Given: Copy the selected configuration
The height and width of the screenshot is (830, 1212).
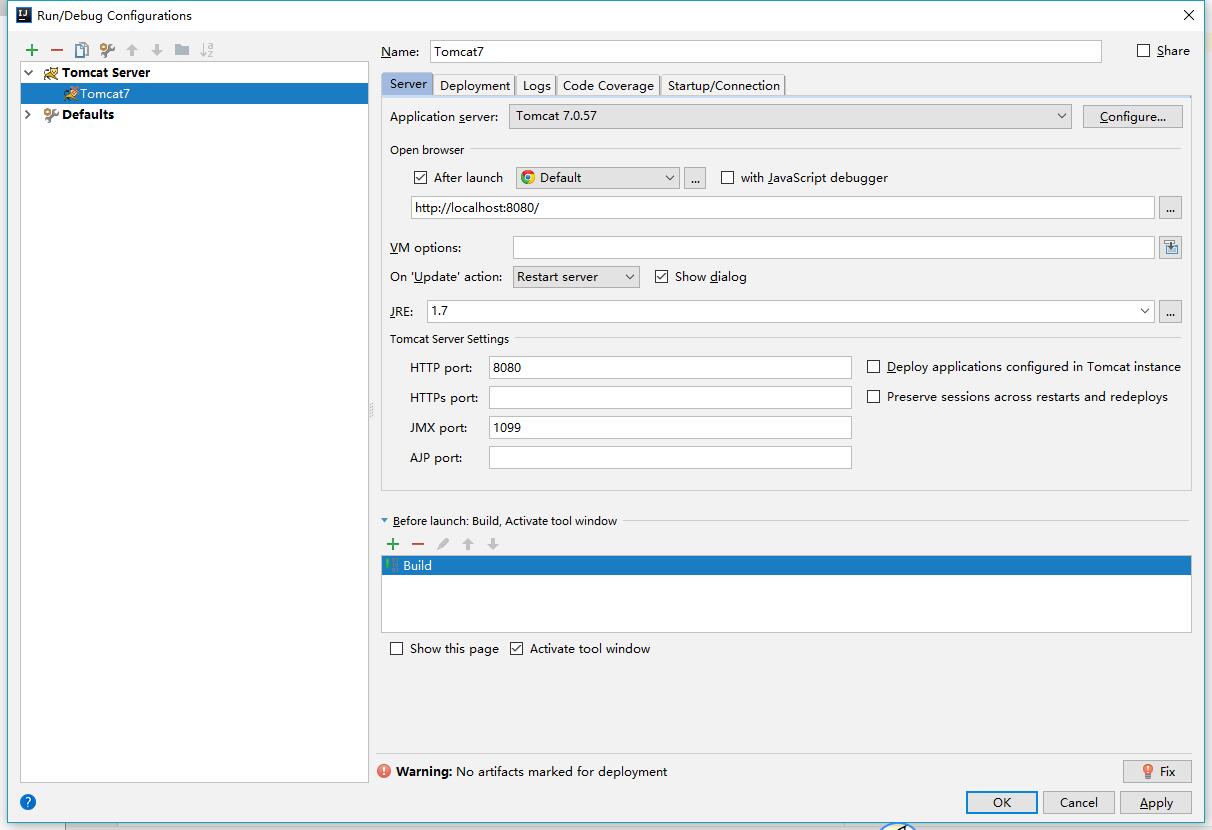Looking at the screenshot, I should [82, 50].
